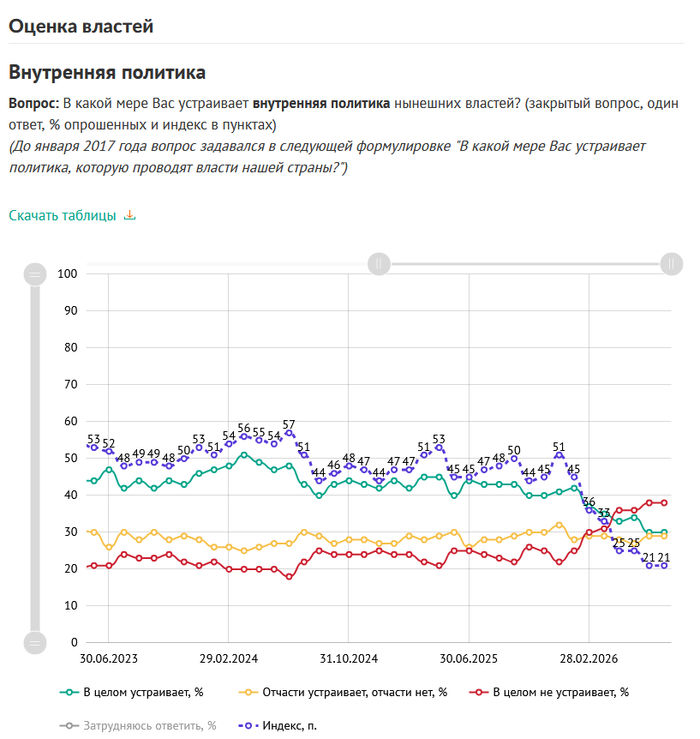This screenshot has height=739, width=700.
Task: Toggle the Отчасти устраивает, отчасти нет series
Action: point(343,692)
